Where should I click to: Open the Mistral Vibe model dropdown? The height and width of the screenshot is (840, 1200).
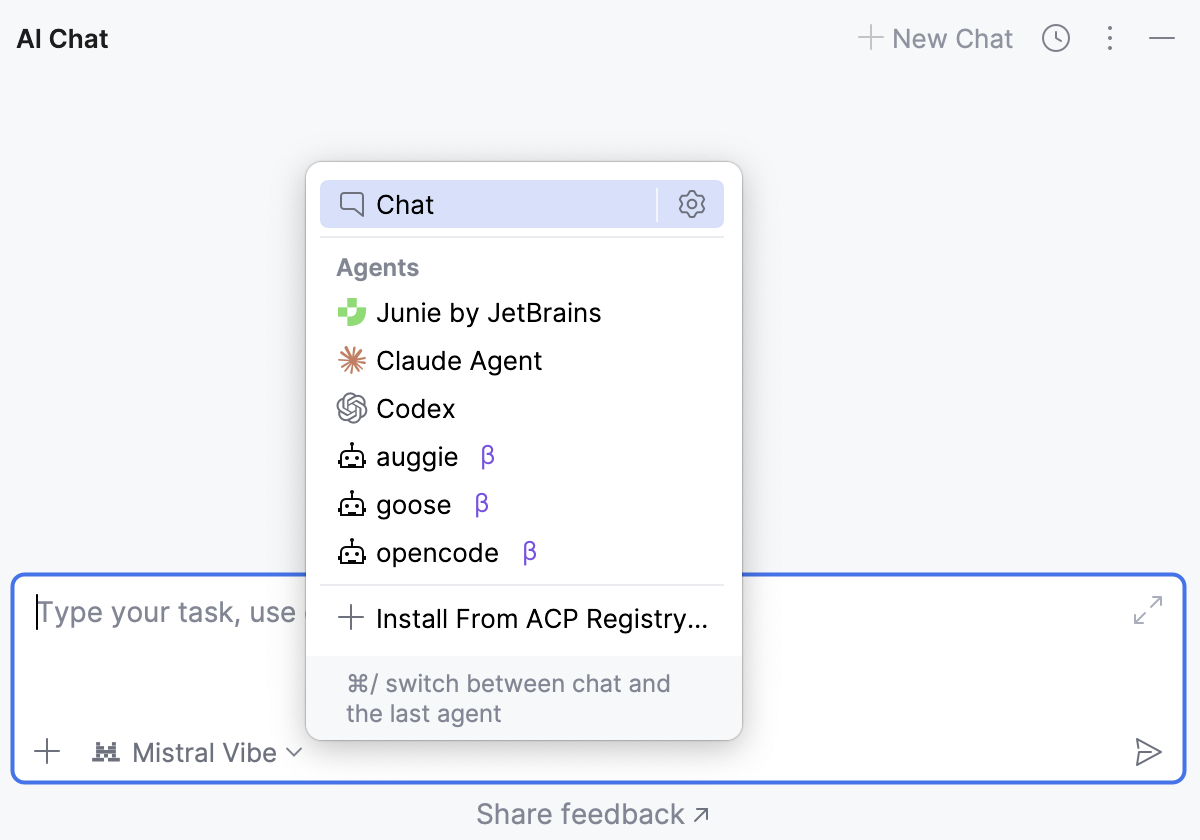click(x=196, y=752)
